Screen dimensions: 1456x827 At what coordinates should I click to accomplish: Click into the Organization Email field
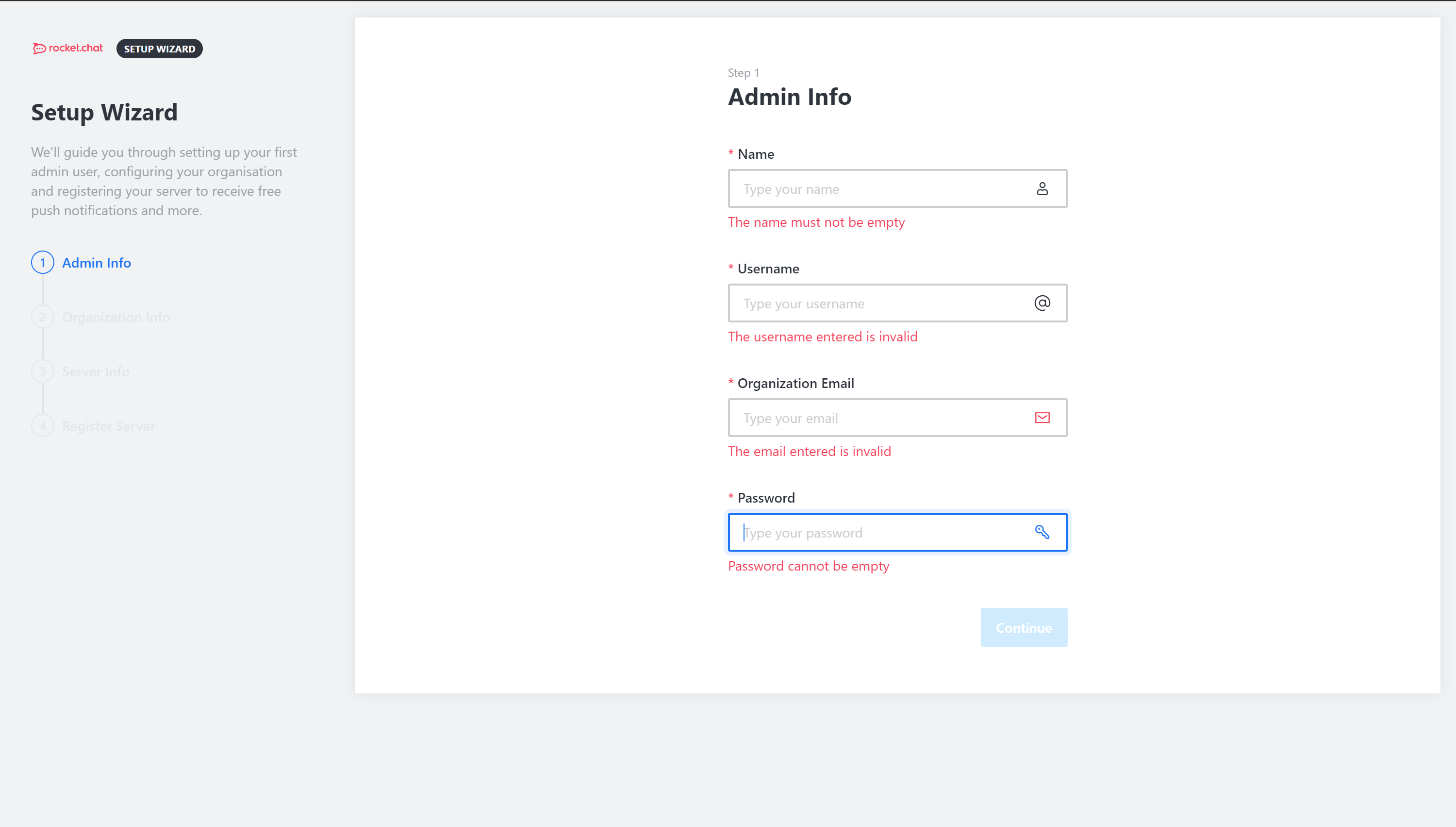880,419
